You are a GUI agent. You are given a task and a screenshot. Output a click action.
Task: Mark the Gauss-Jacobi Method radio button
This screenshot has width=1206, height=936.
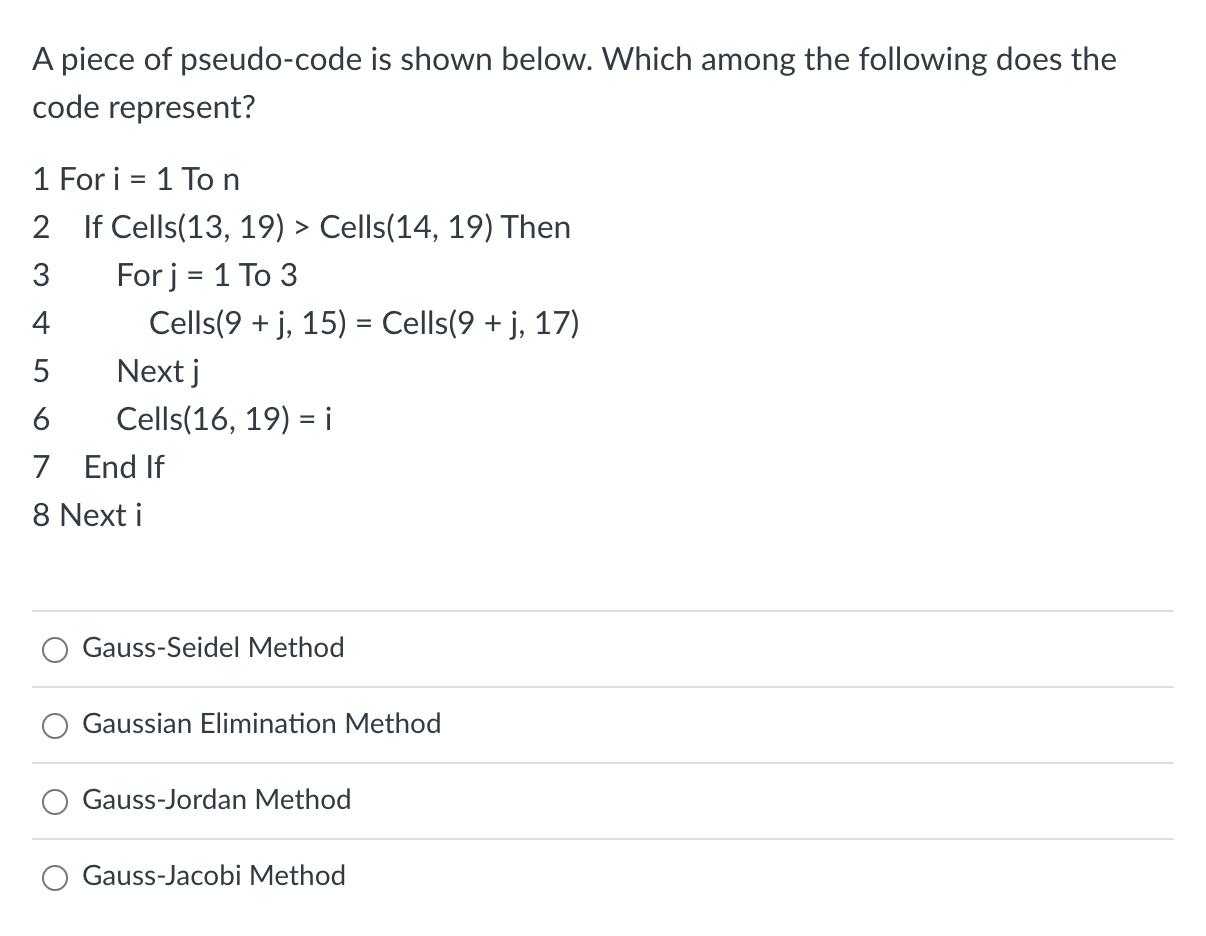(x=55, y=877)
